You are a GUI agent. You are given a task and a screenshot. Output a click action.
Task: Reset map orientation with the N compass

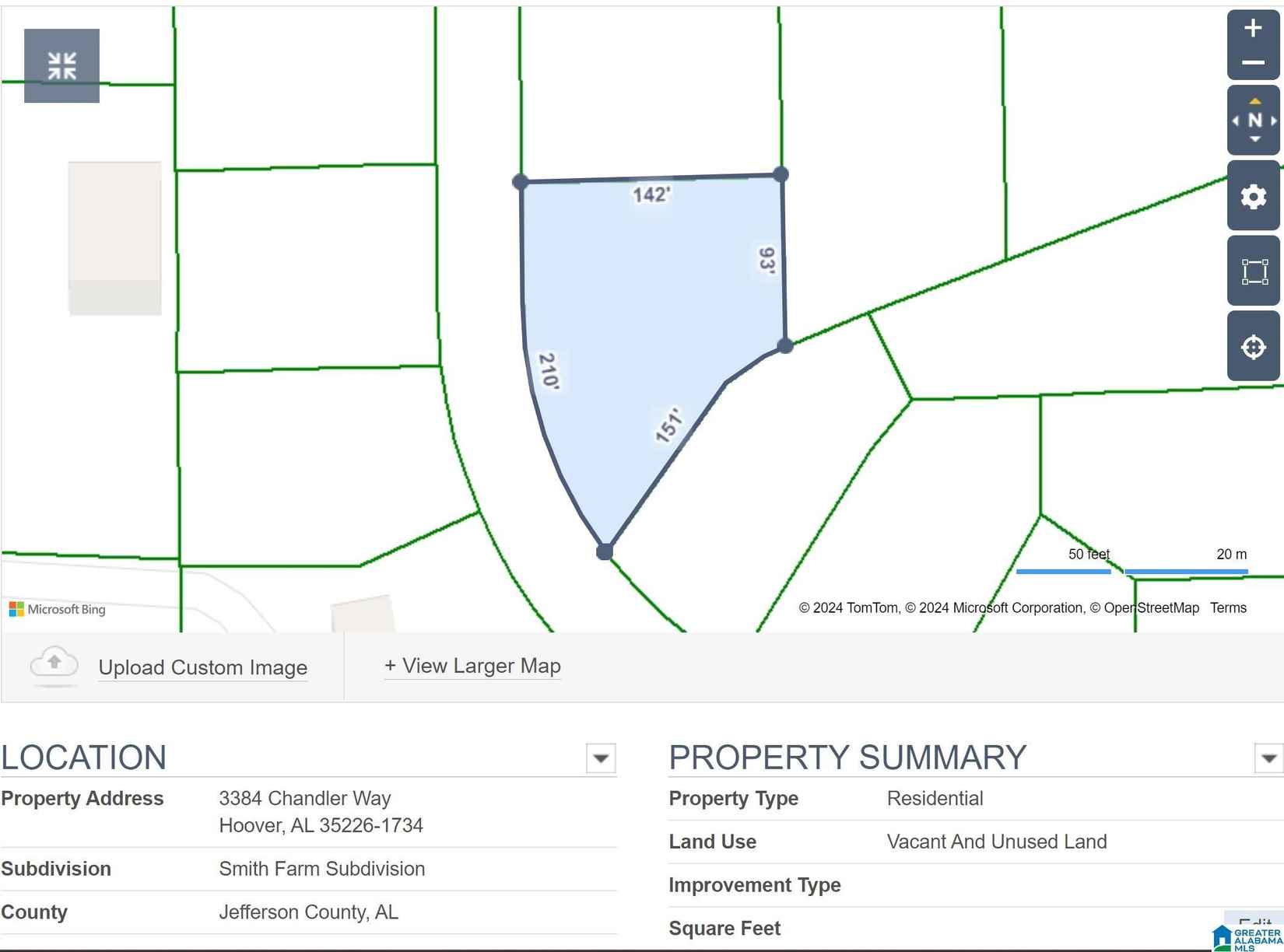[1254, 121]
